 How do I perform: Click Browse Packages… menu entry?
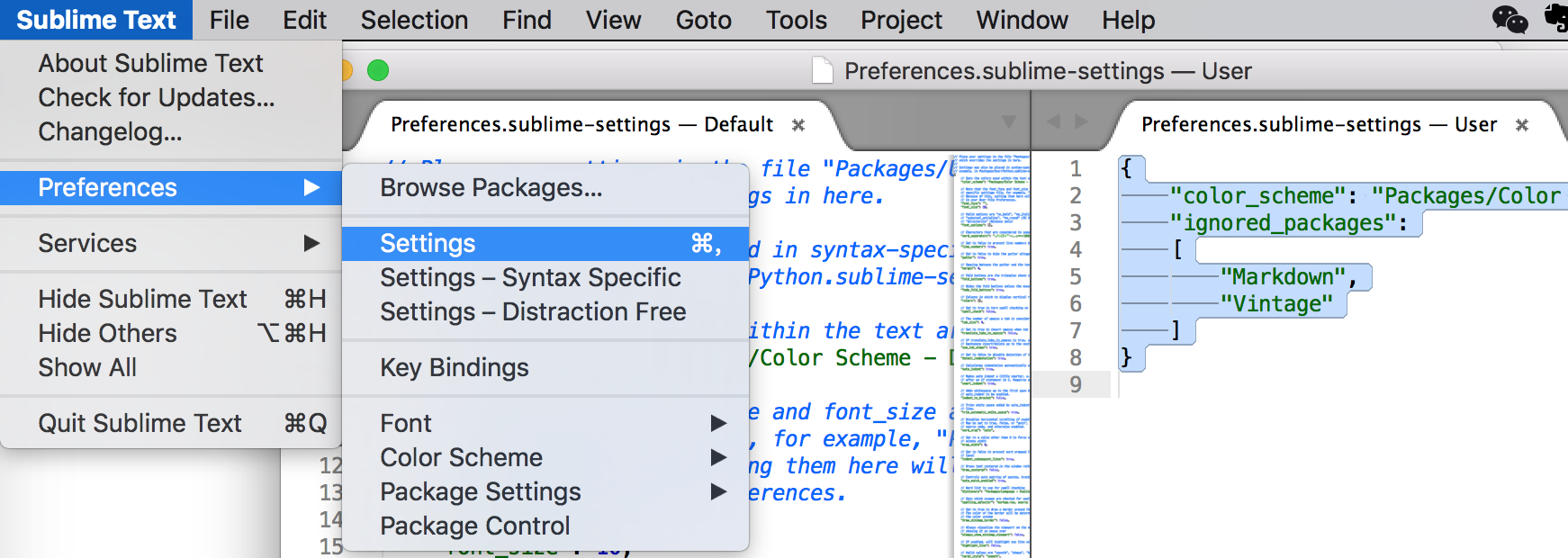tap(491, 187)
